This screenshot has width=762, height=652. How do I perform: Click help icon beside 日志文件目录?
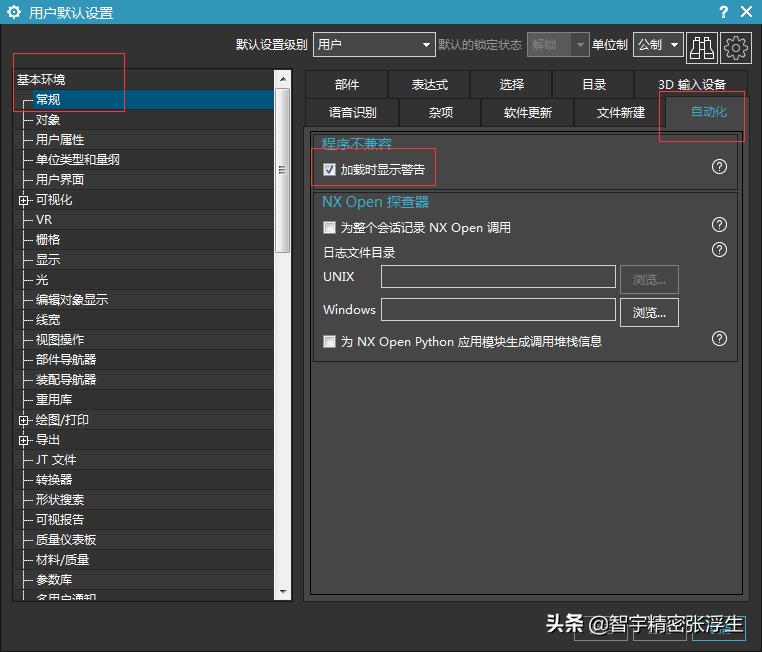(719, 250)
